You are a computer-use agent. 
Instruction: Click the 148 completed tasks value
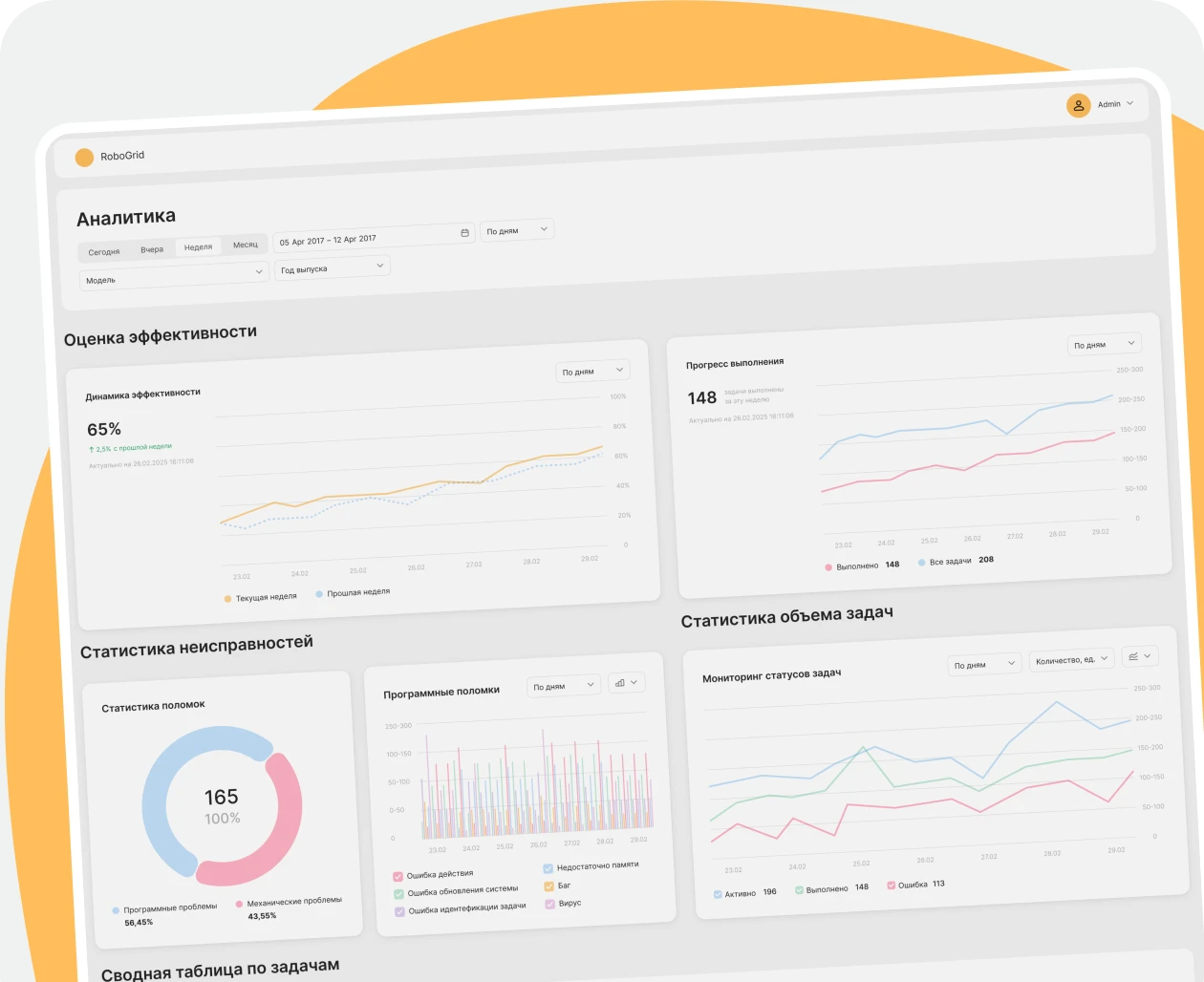[702, 398]
